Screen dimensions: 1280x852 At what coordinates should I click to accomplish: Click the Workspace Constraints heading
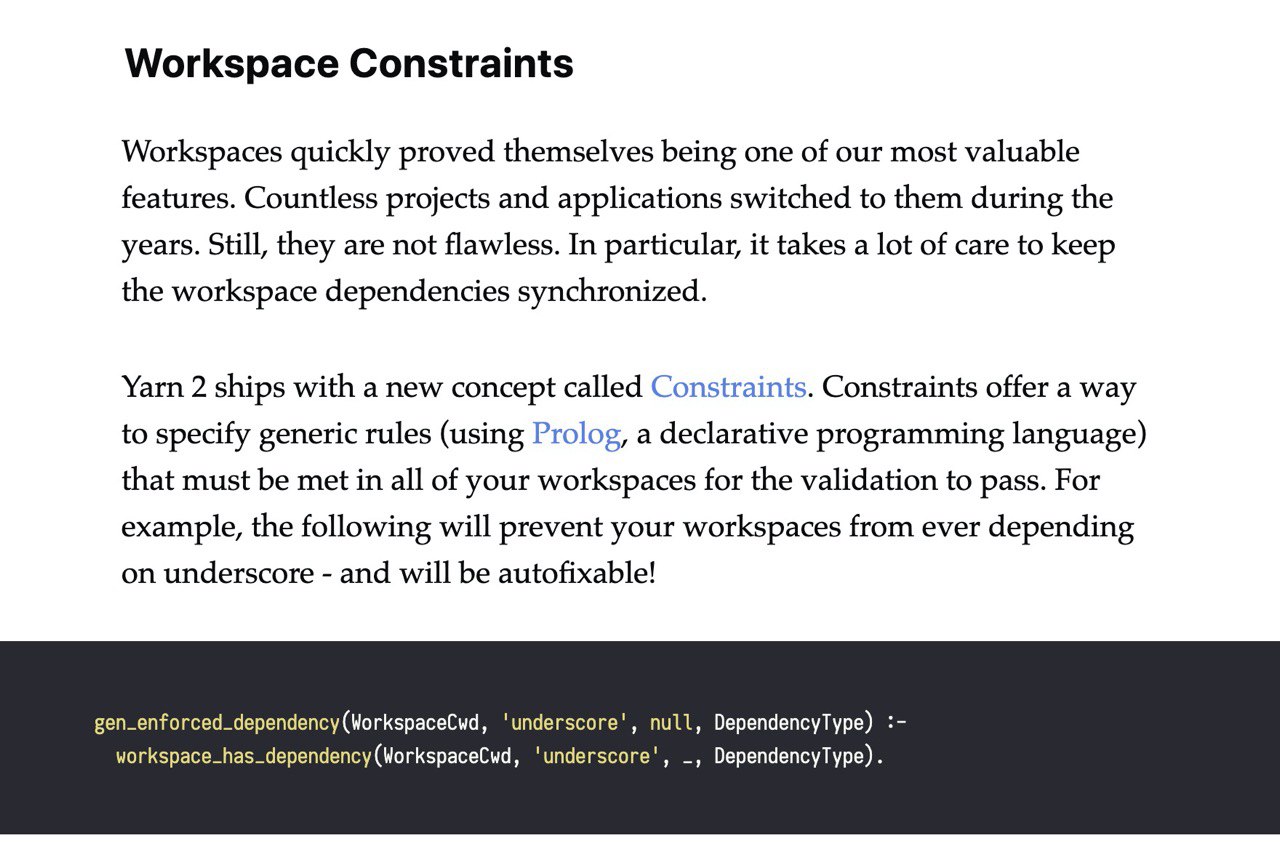tap(349, 64)
